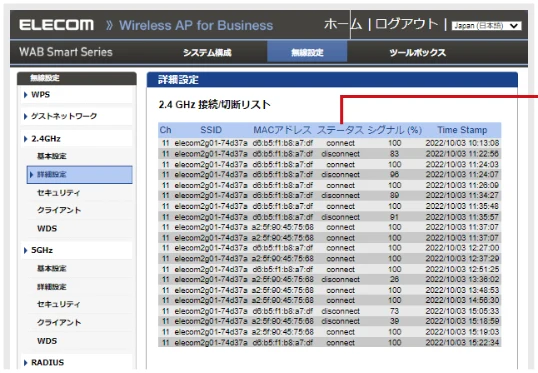Click timestamp 2022/10/03 12:27:00
538x373 pixels.
pyautogui.click(x=462, y=248)
